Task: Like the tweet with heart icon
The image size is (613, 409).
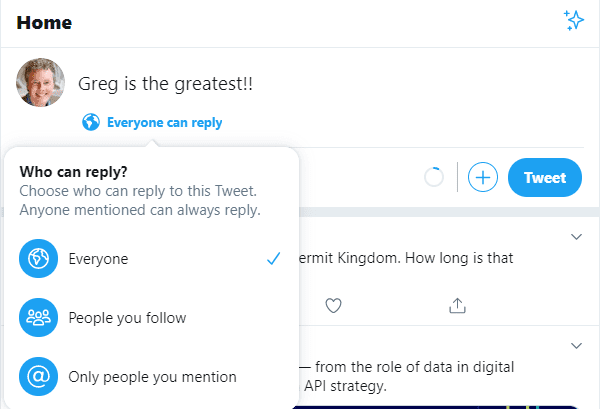Action: [333, 305]
